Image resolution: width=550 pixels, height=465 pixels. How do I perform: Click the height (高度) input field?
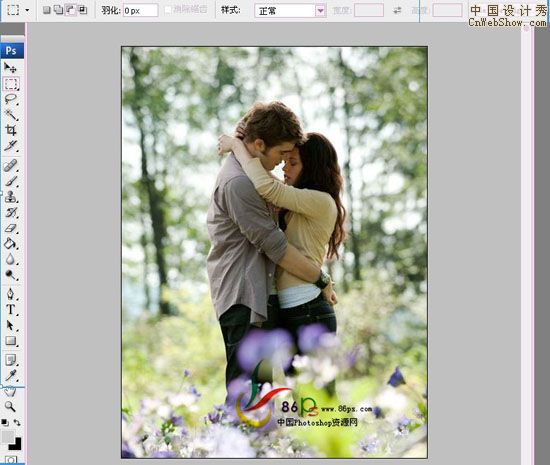click(x=447, y=11)
